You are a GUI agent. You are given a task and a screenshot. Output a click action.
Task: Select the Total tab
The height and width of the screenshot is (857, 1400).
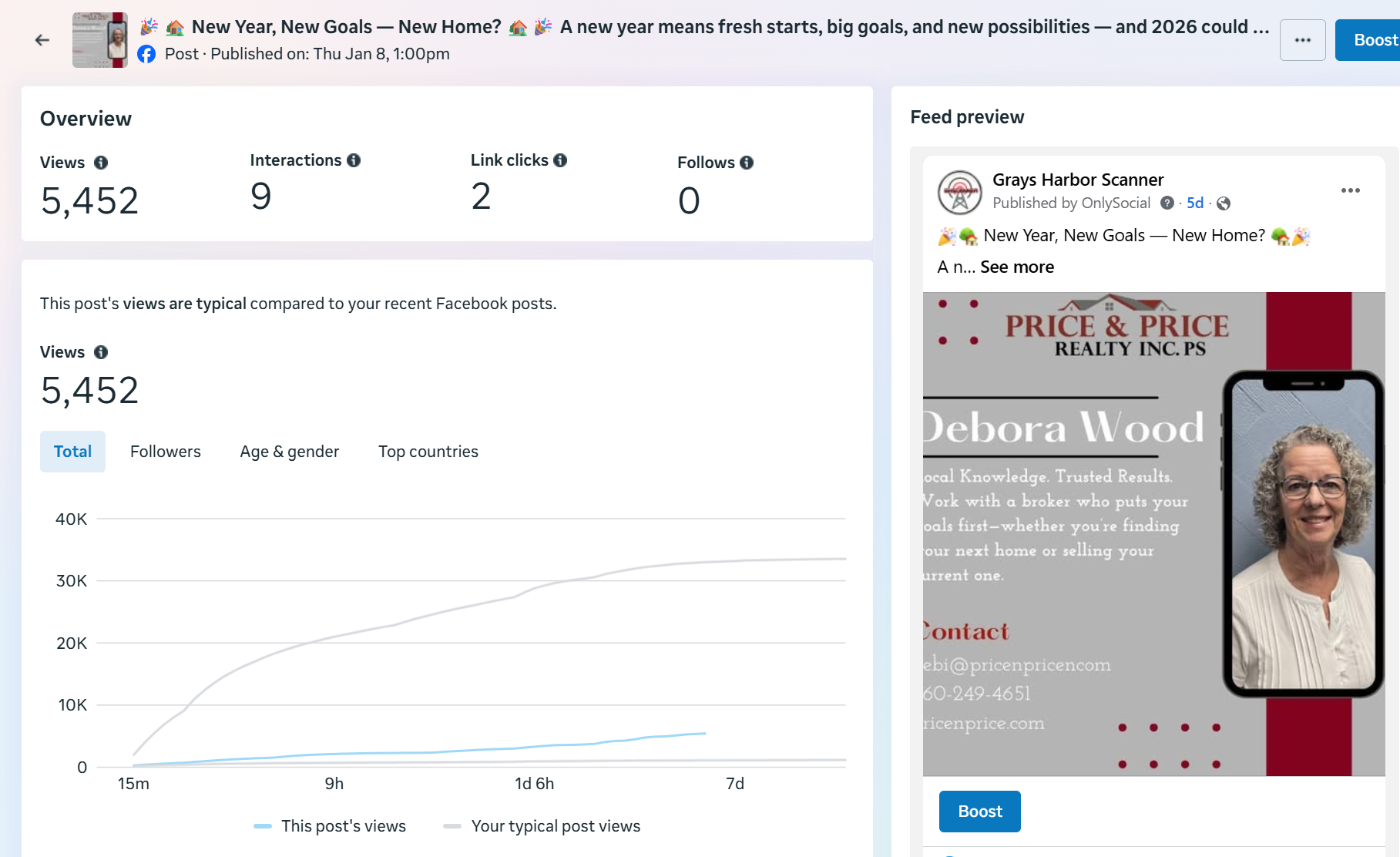click(x=72, y=452)
